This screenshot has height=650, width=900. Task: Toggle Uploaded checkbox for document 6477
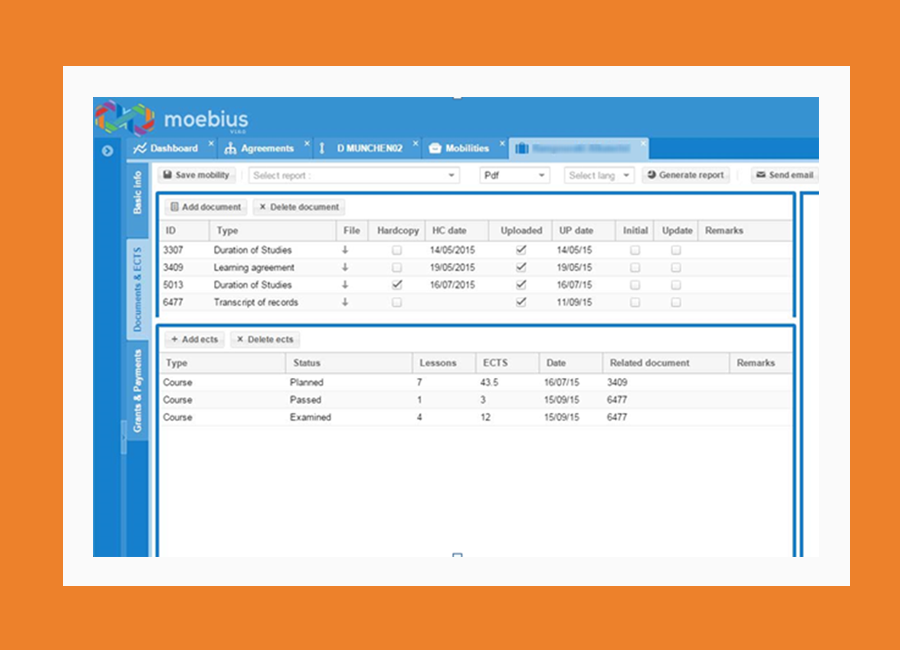click(521, 302)
